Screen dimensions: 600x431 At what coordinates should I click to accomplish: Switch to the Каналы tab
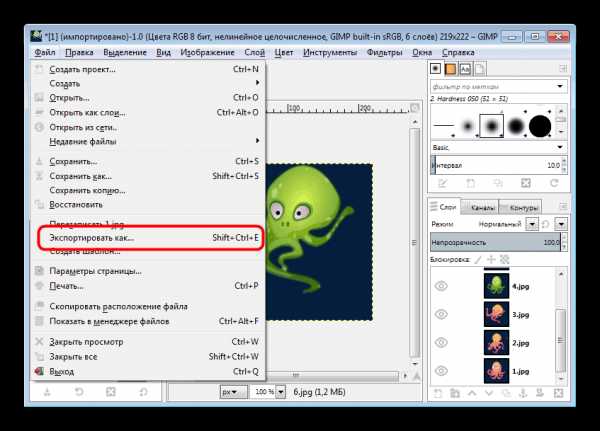[480, 207]
